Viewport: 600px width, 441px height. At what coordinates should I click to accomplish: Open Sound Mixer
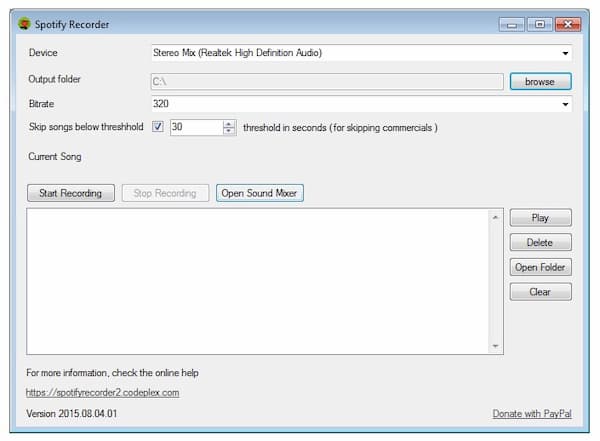pyautogui.click(x=259, y=193)
